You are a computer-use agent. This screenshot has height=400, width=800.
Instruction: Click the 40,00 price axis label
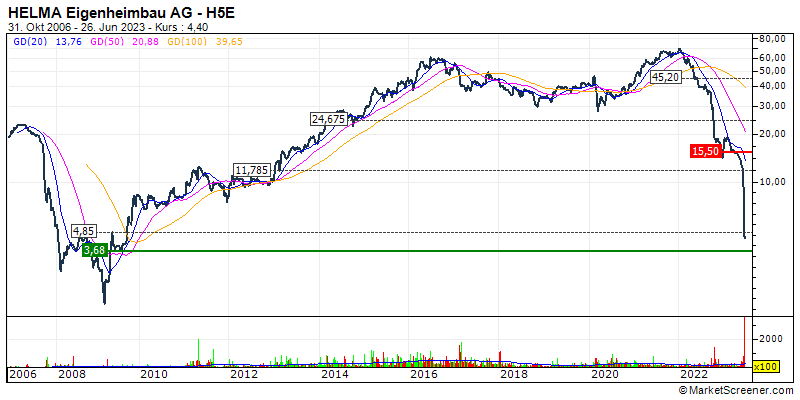point(771,86)
